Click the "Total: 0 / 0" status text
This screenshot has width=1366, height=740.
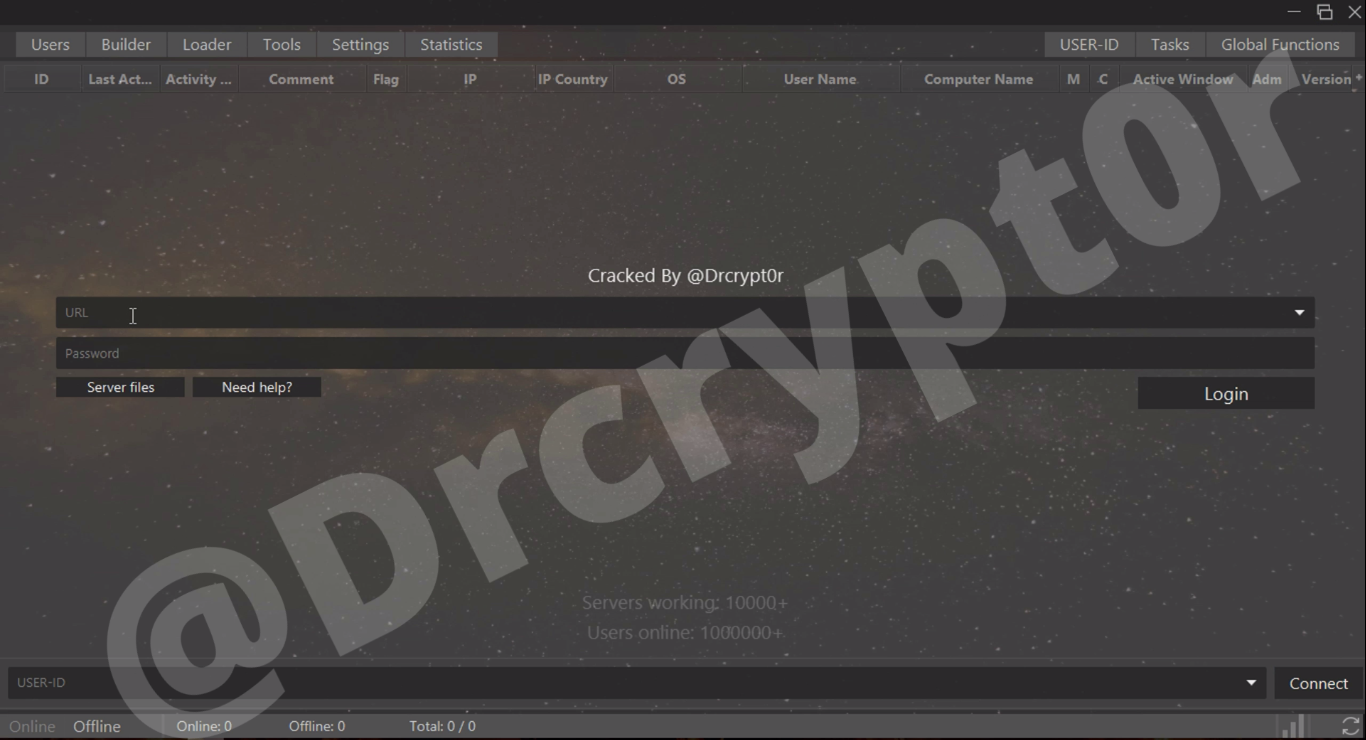pyautogui.click(x=442, y=727)
